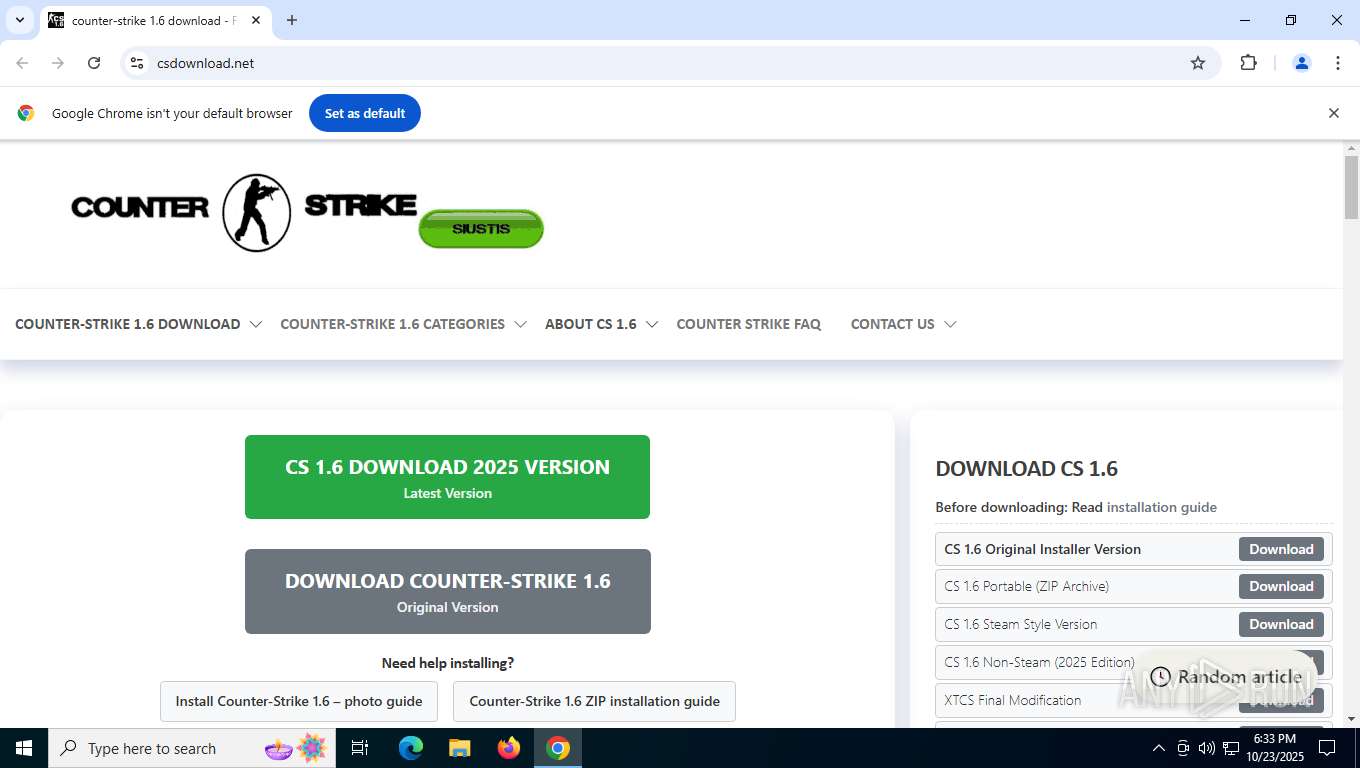Click the green SIUSTIS button
The height and width of the screenshot is (768, 1360).
pyautogui.click(x=481, y=229)
